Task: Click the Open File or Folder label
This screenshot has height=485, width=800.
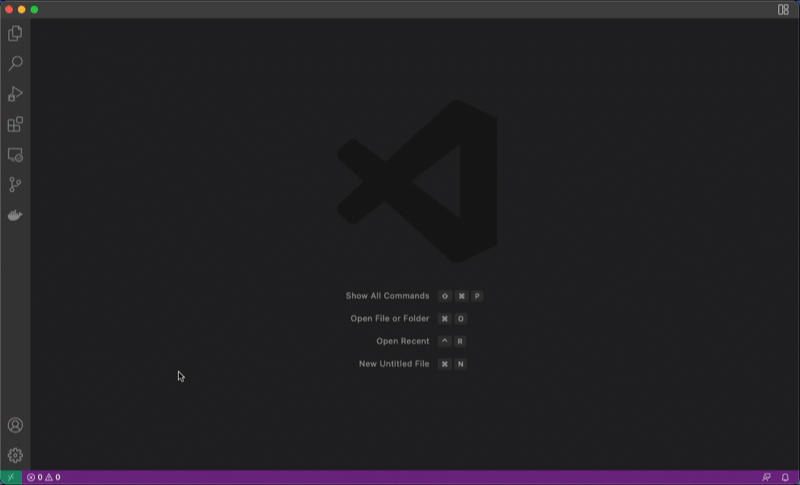Action: click(x=389, y=319)
